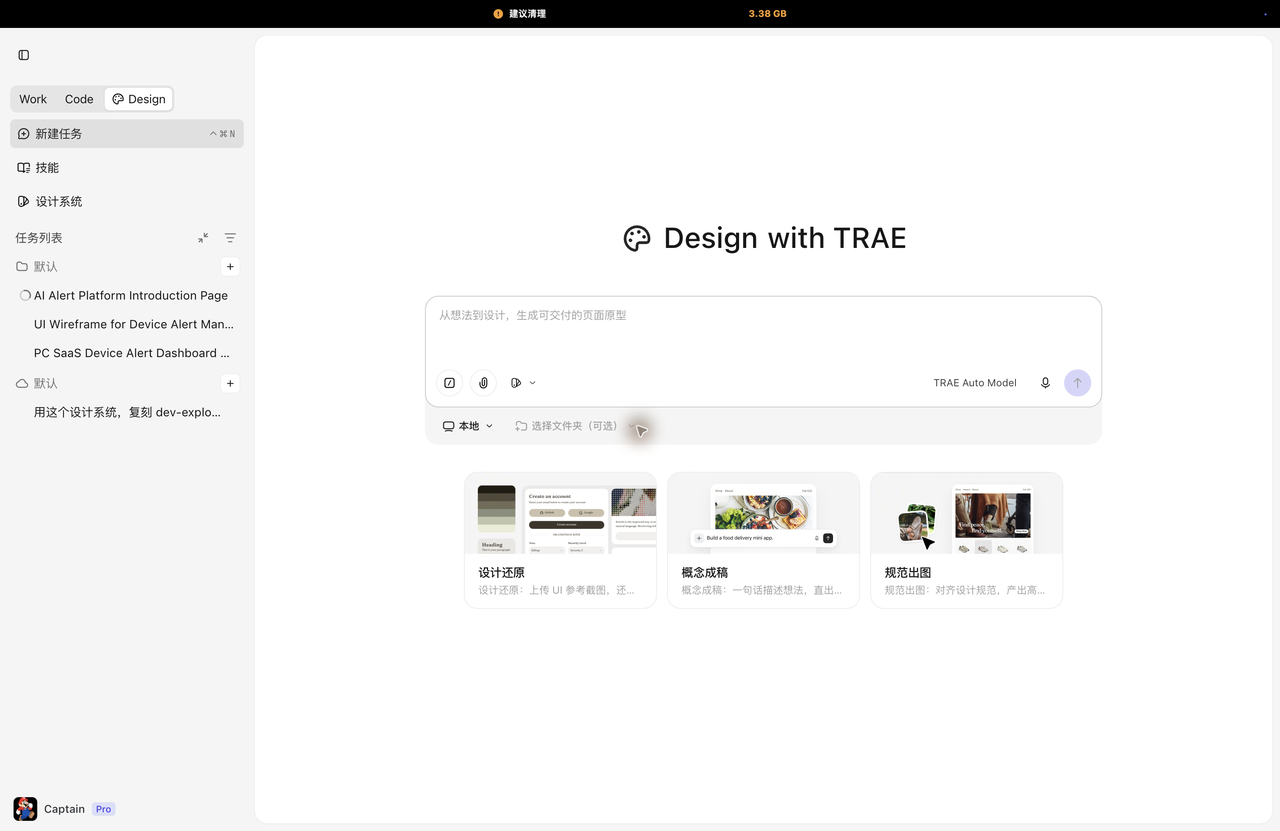
Task: Switch to the Code tab
Action: 79,99
